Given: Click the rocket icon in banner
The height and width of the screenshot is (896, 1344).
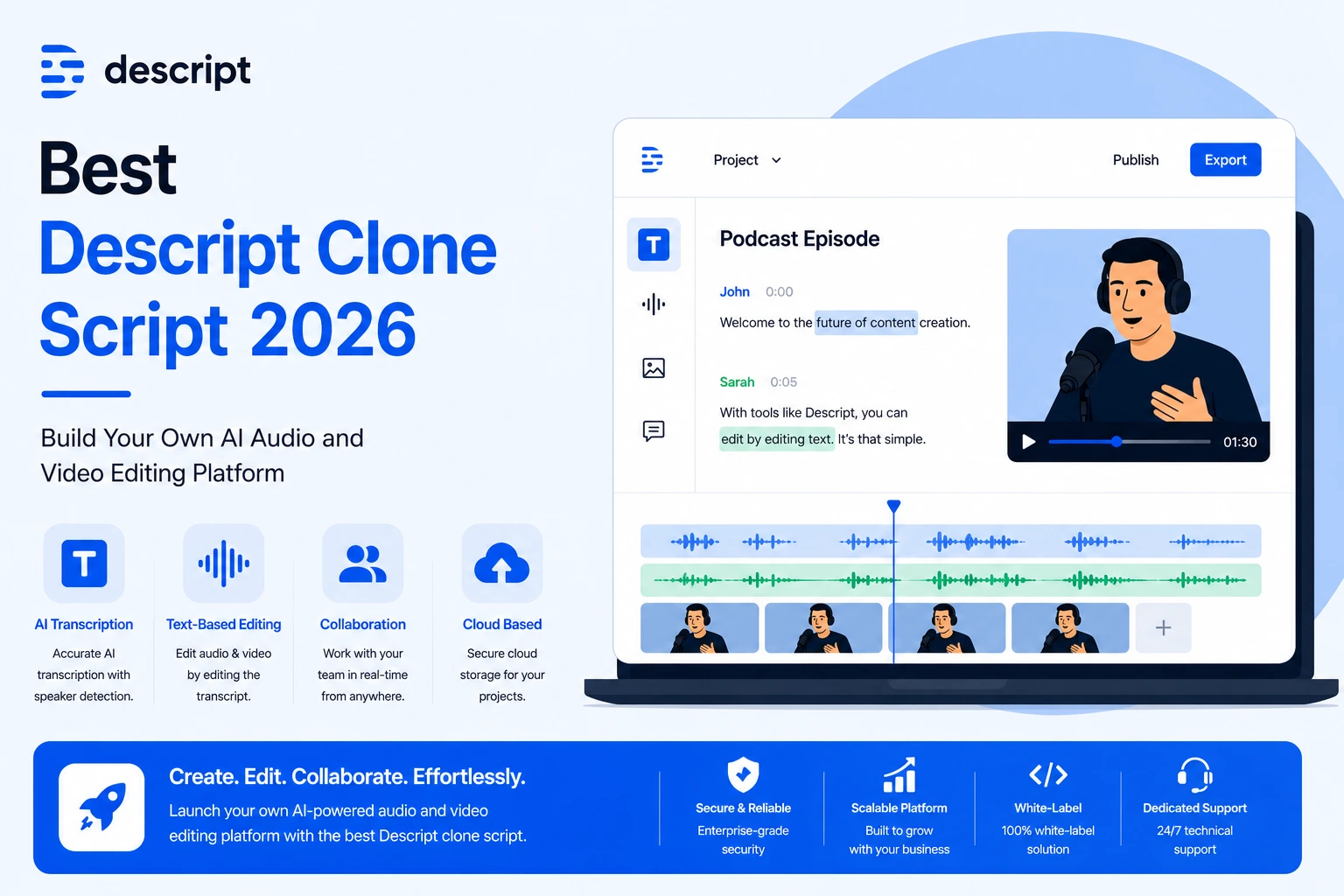Looking at the screenshot, I should pyautogui.click(x=101, y=808).
